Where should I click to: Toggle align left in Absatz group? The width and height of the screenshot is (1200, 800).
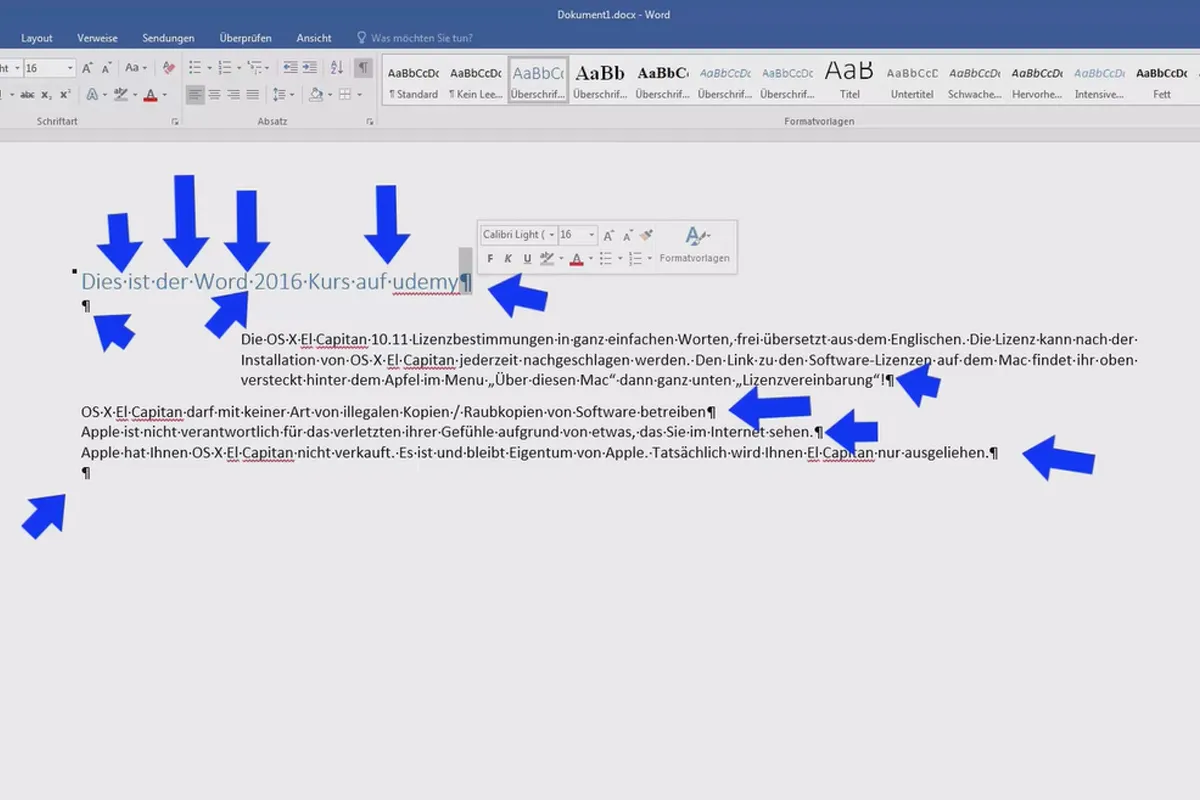click(195, 94)
